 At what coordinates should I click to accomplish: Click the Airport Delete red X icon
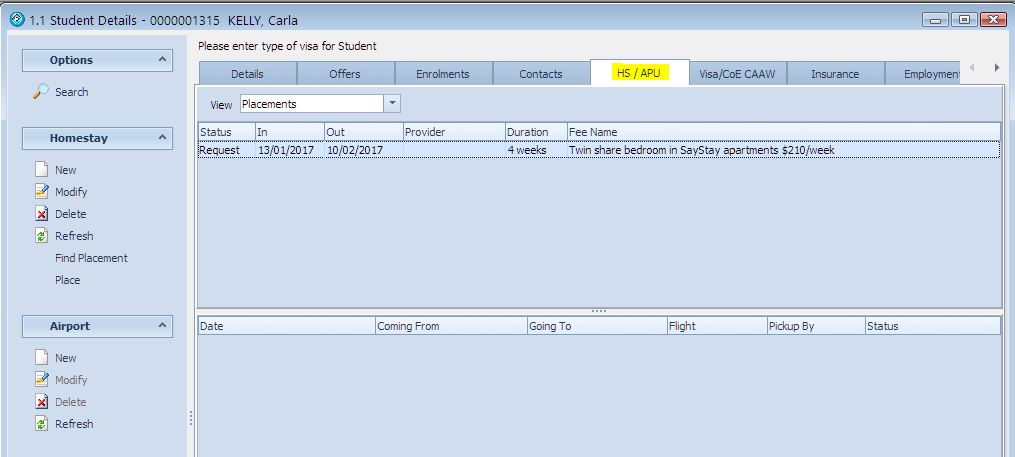pyautogui.click(x=41, y=402)
